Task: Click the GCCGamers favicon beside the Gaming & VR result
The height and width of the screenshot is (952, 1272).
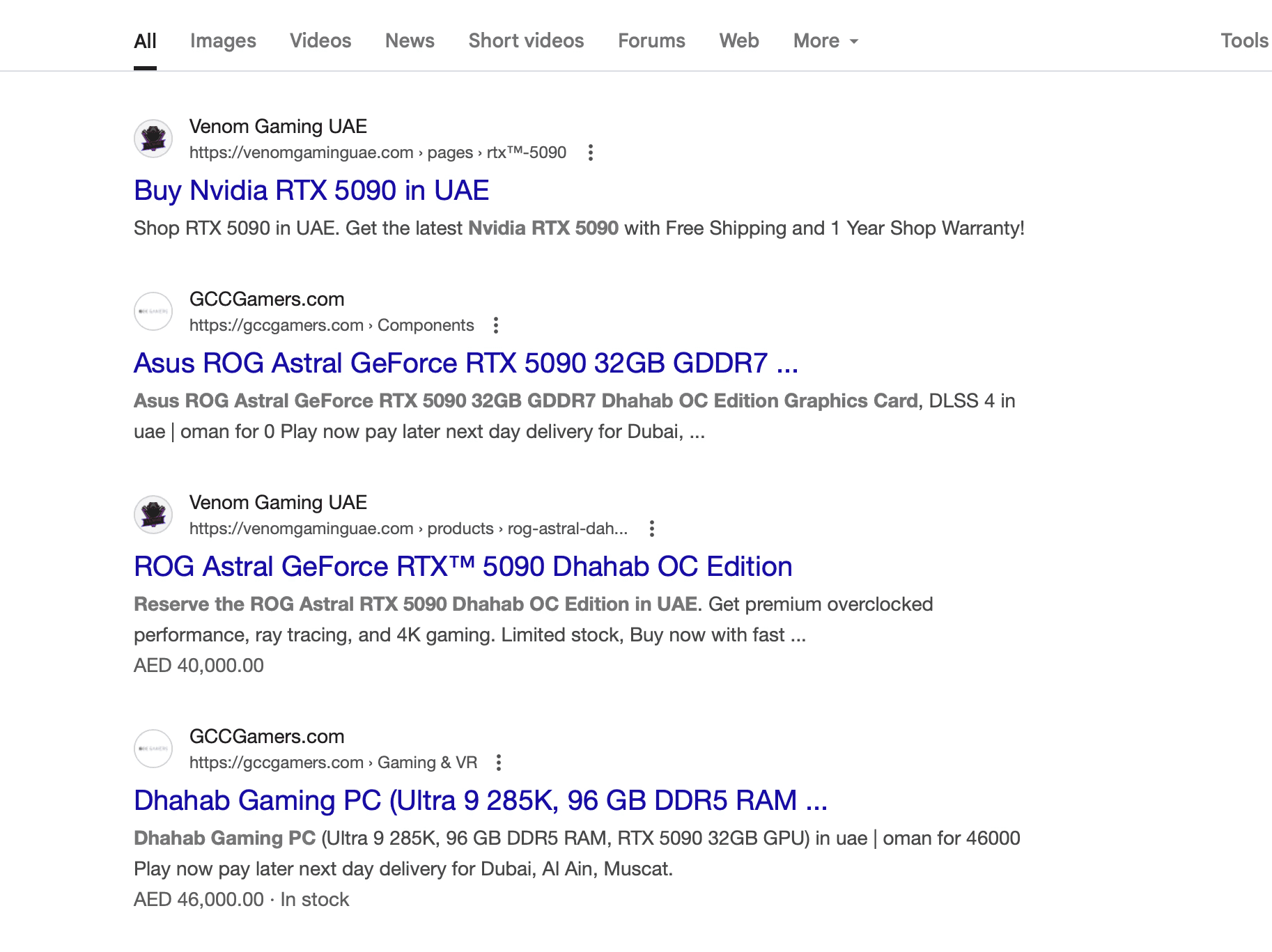Action: click(153, 749)
